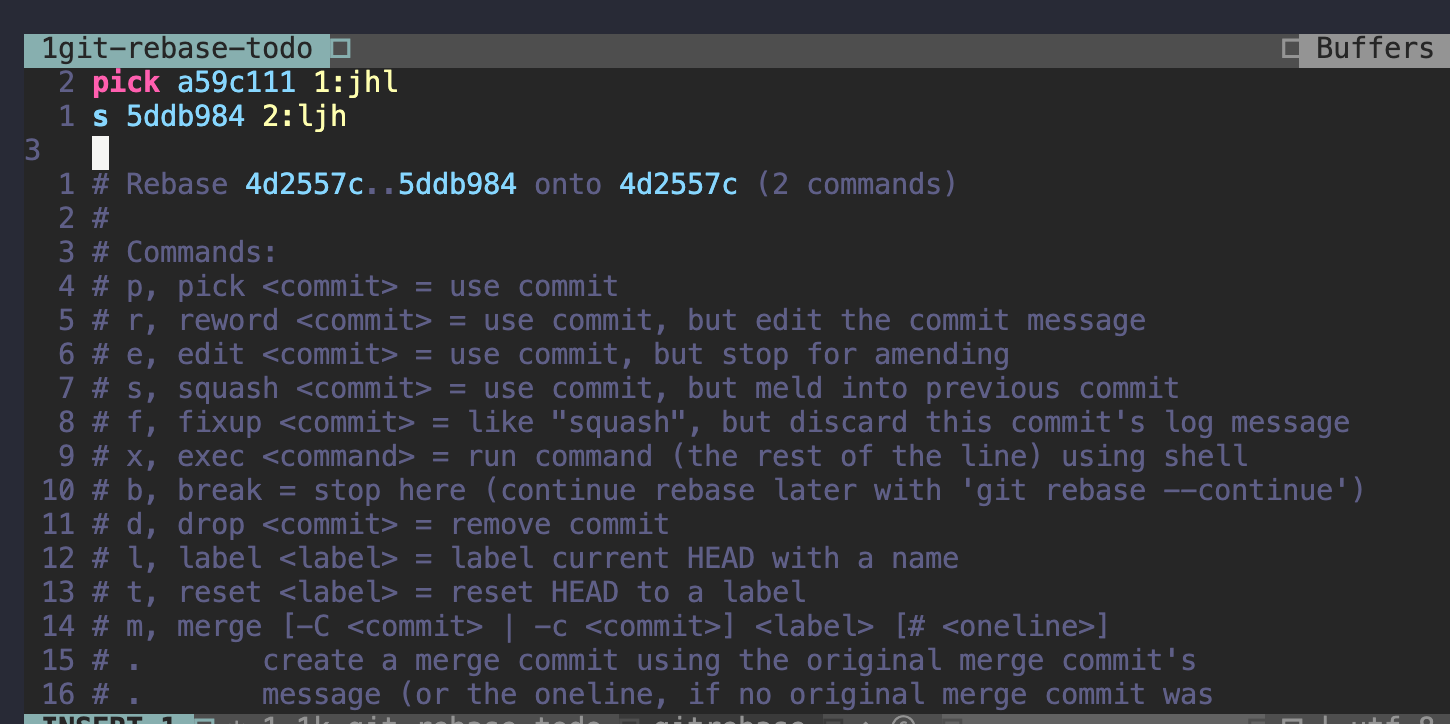1450x724 pixels.
Task: Click the "s" squash command before 5ddb984
Action: [x=100, y=117]
